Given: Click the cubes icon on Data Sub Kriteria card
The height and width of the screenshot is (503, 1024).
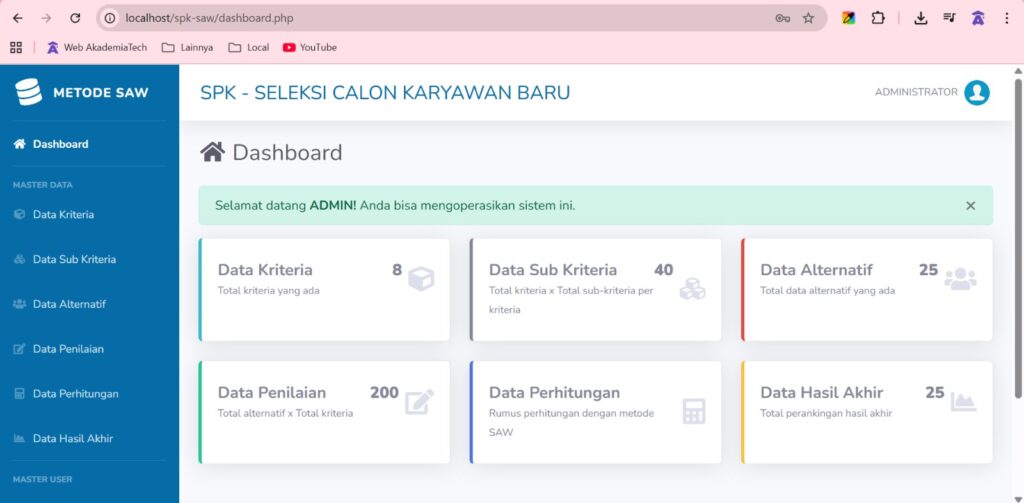Looking at the screenshot, I should (692, 289).
